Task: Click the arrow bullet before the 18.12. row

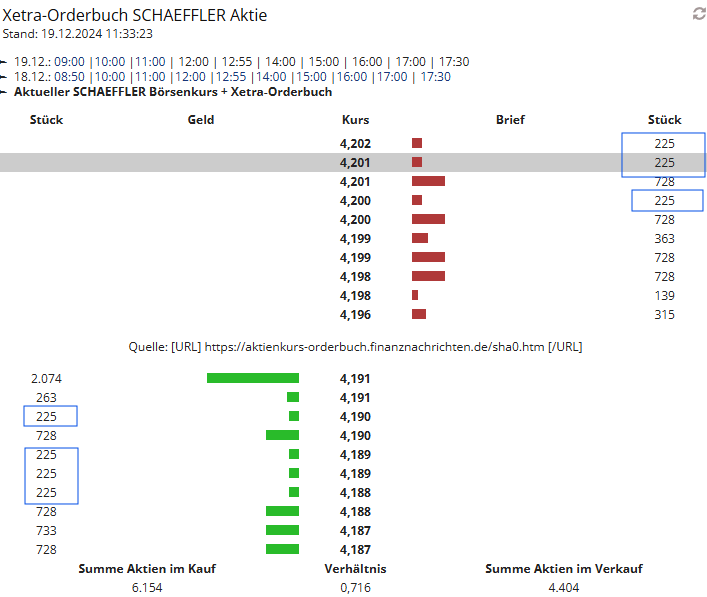Action: tap(5, 77)
